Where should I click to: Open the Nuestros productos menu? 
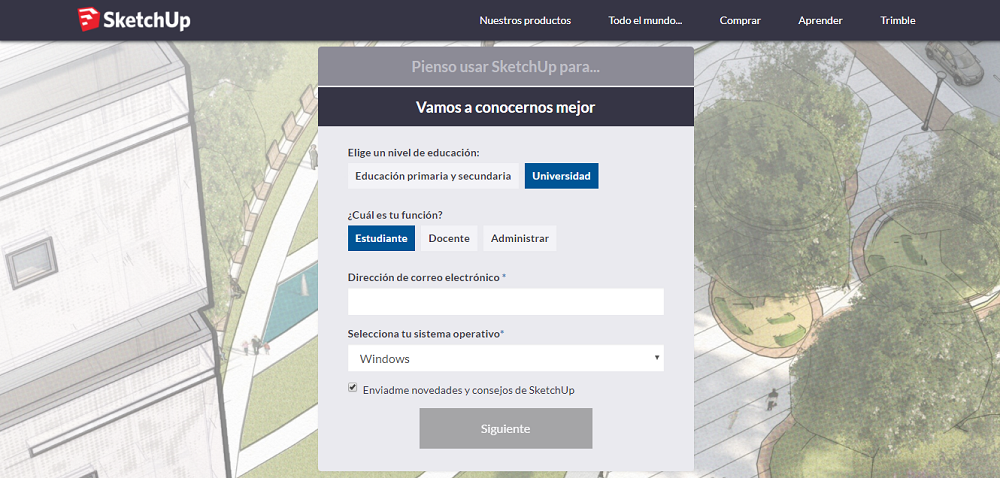tap(525, 20)
